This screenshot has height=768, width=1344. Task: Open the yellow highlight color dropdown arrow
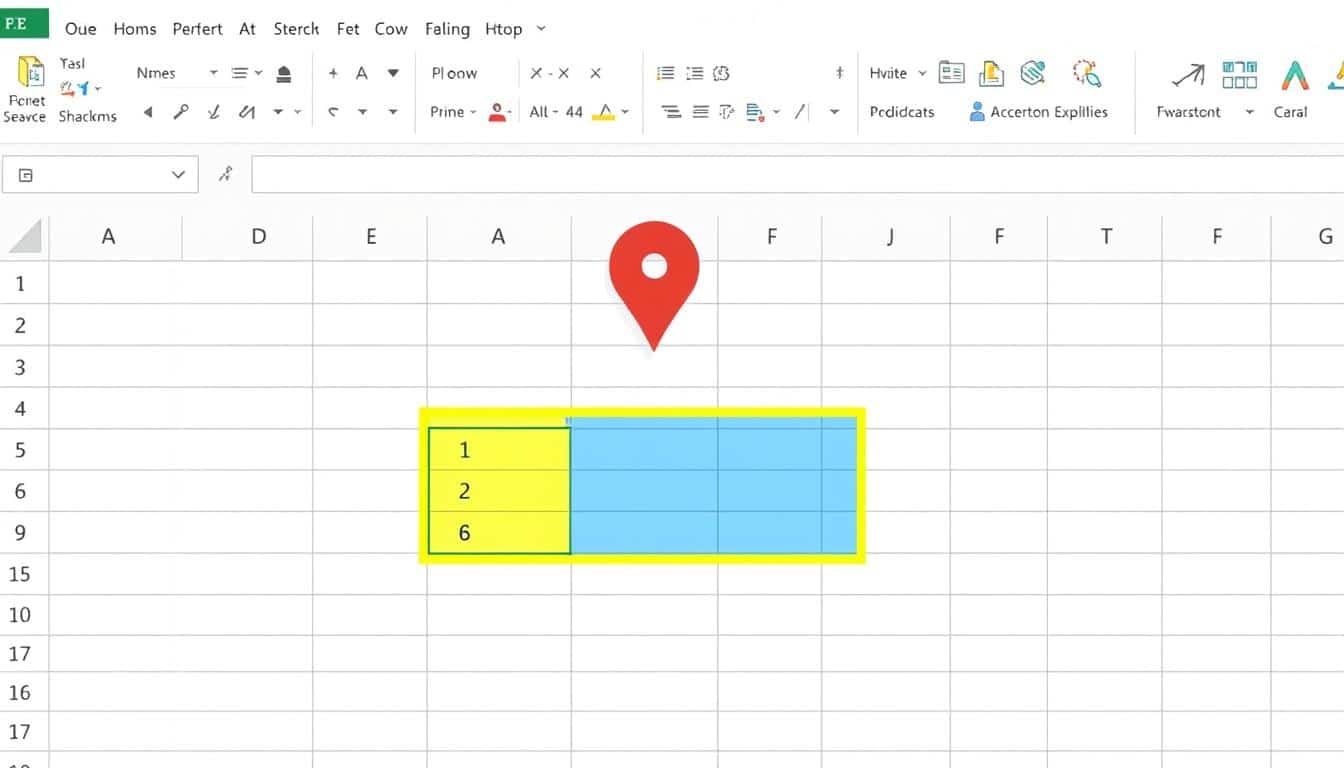(x=625, y=112)
